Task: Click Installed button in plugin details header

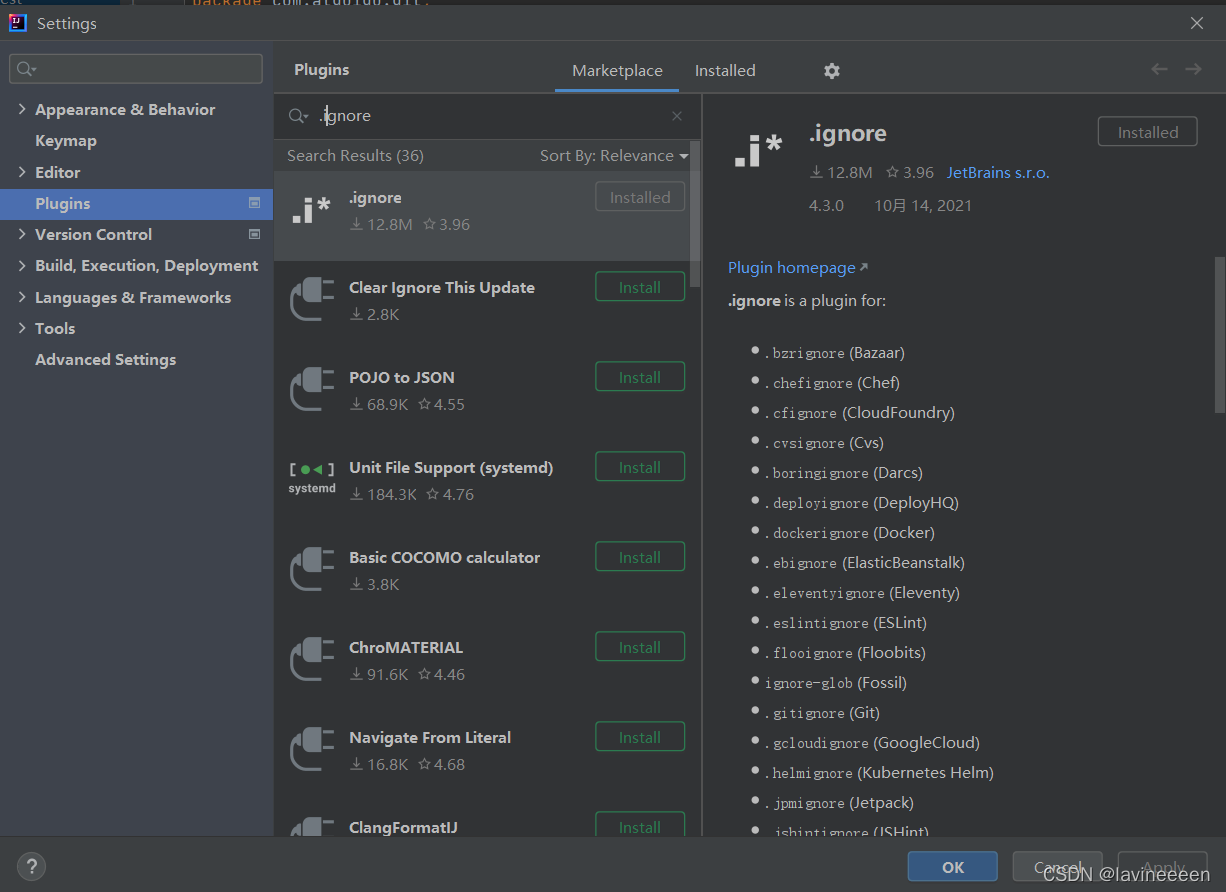Action: 1147,132
